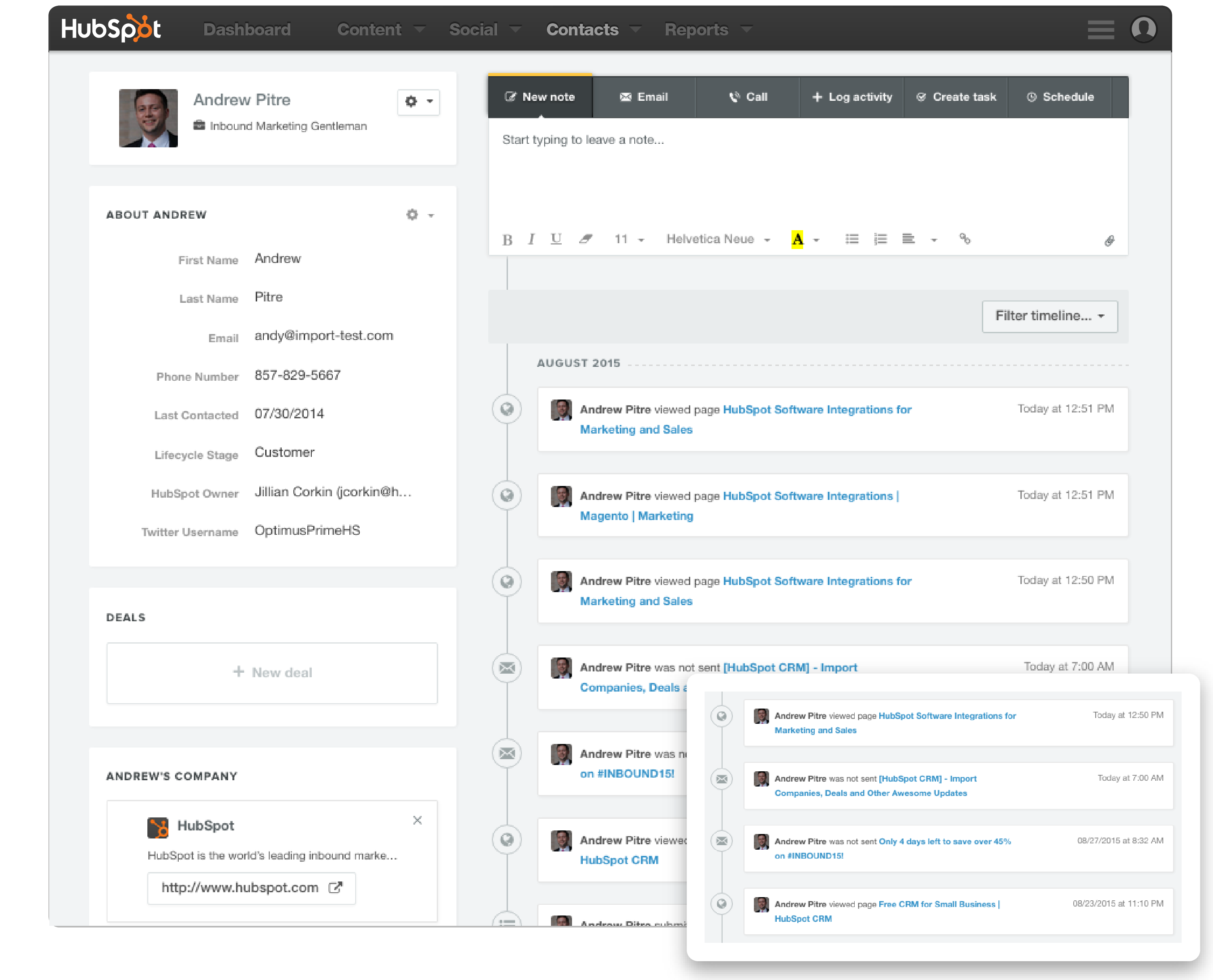The height and width of the screenshot is (980, 1213).
Task: Insert a bulleted list in the note
Action: [x=852, y=239]
